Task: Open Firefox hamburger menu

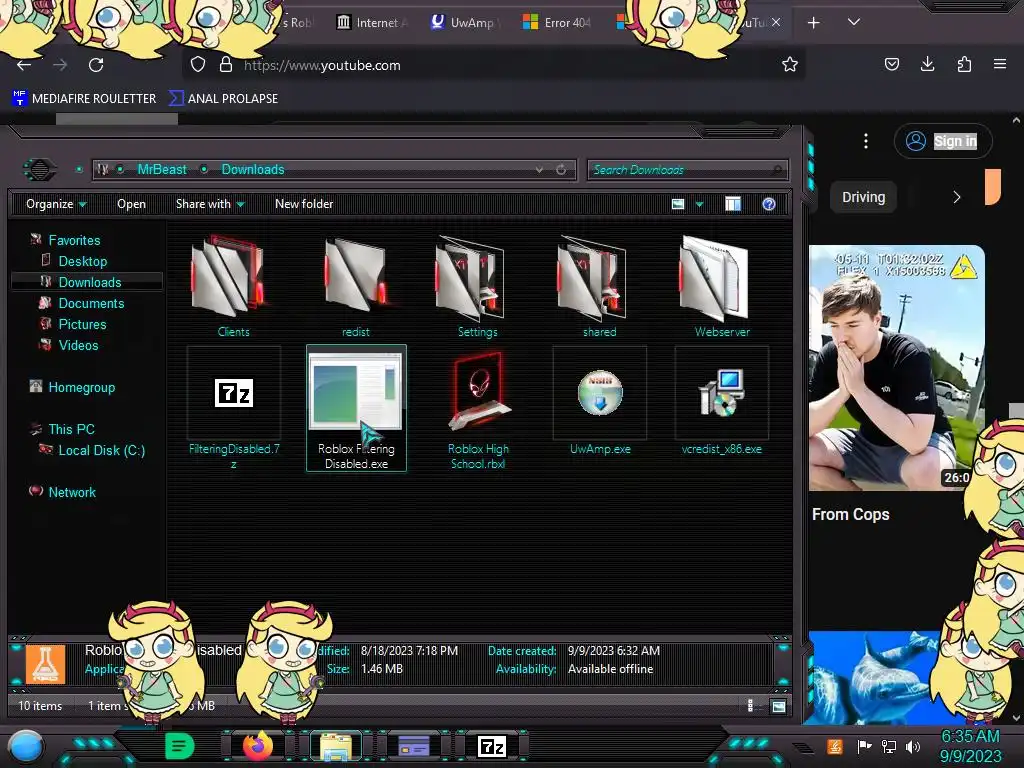Action: pos(1000,64)
